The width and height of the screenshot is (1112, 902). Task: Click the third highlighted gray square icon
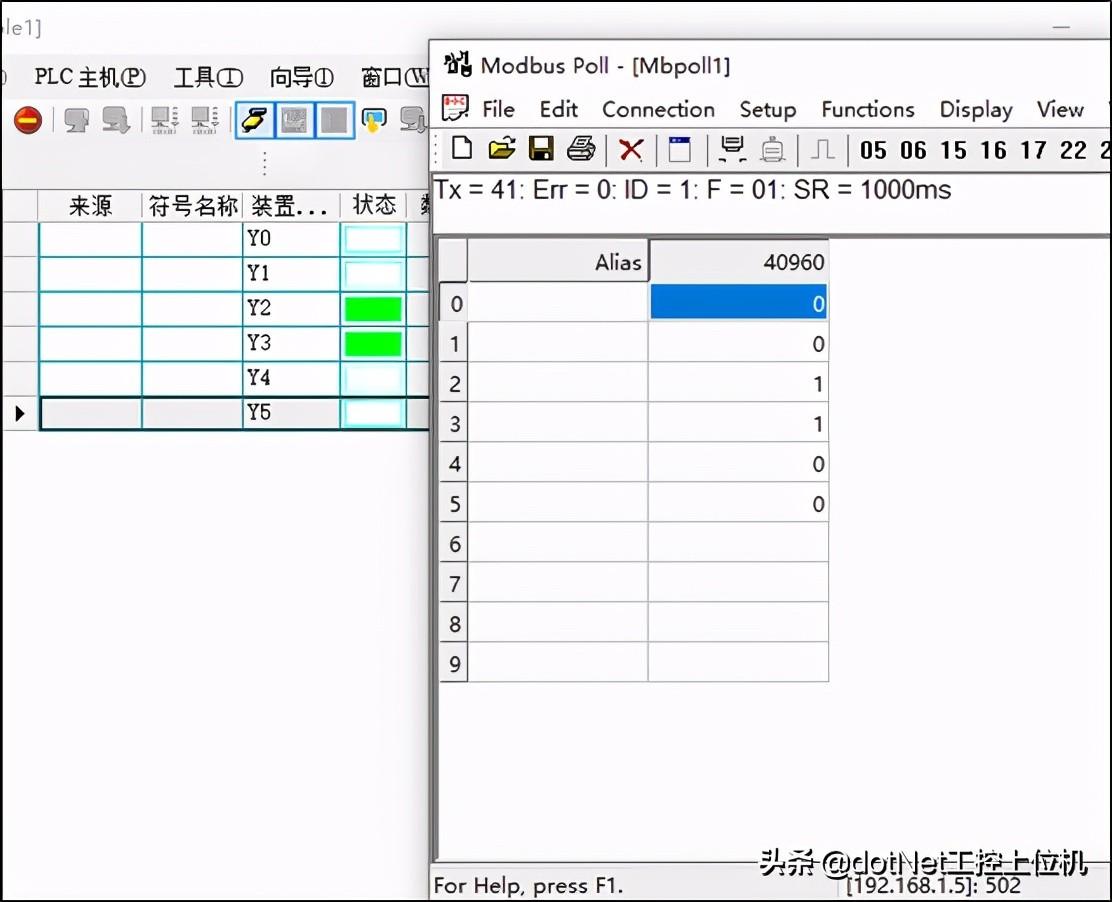point(335,120)
